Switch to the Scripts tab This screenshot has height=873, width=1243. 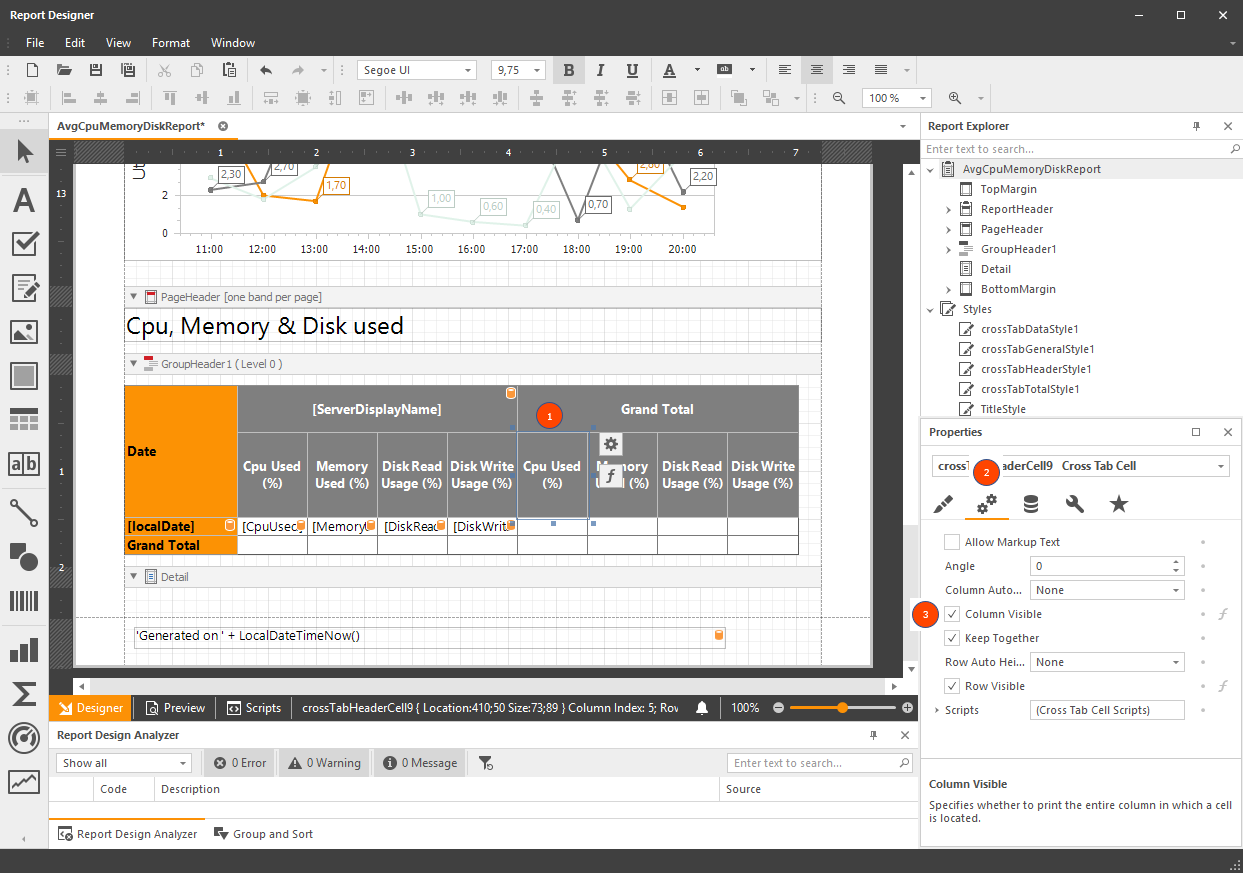(x=254, y=708)
